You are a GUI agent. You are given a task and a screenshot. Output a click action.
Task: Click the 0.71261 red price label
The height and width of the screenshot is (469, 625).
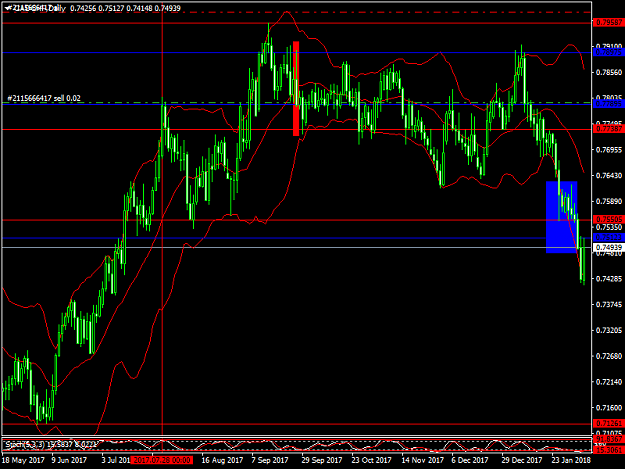point(608,423)
